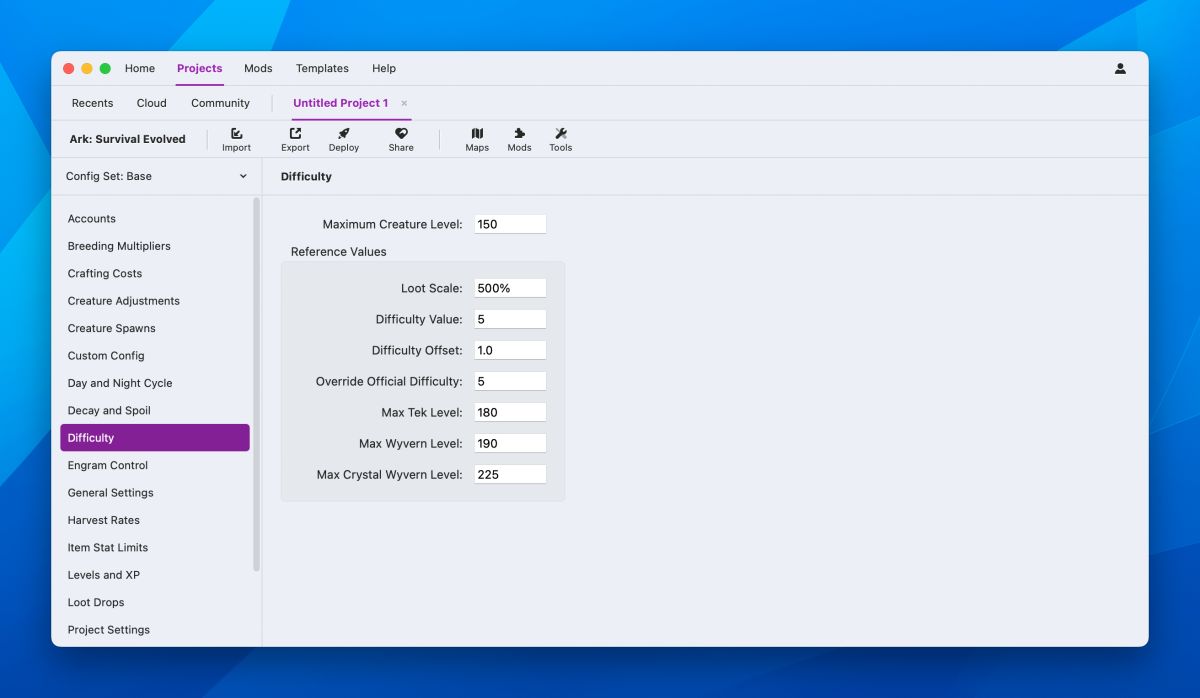Select Project Settings in the sidebar

(155, 630)
